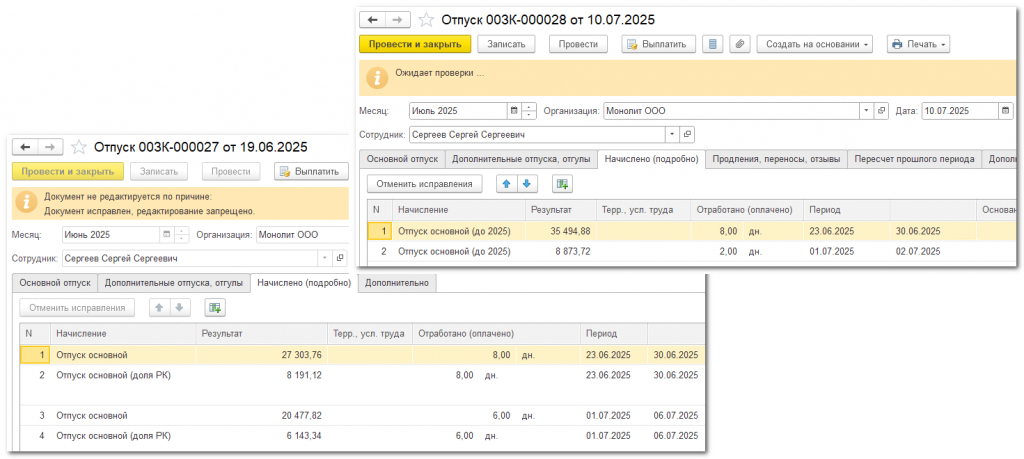
Task: Click Провести и закрыть in the 003К-000028 window
Action: (x=415, y=44)
